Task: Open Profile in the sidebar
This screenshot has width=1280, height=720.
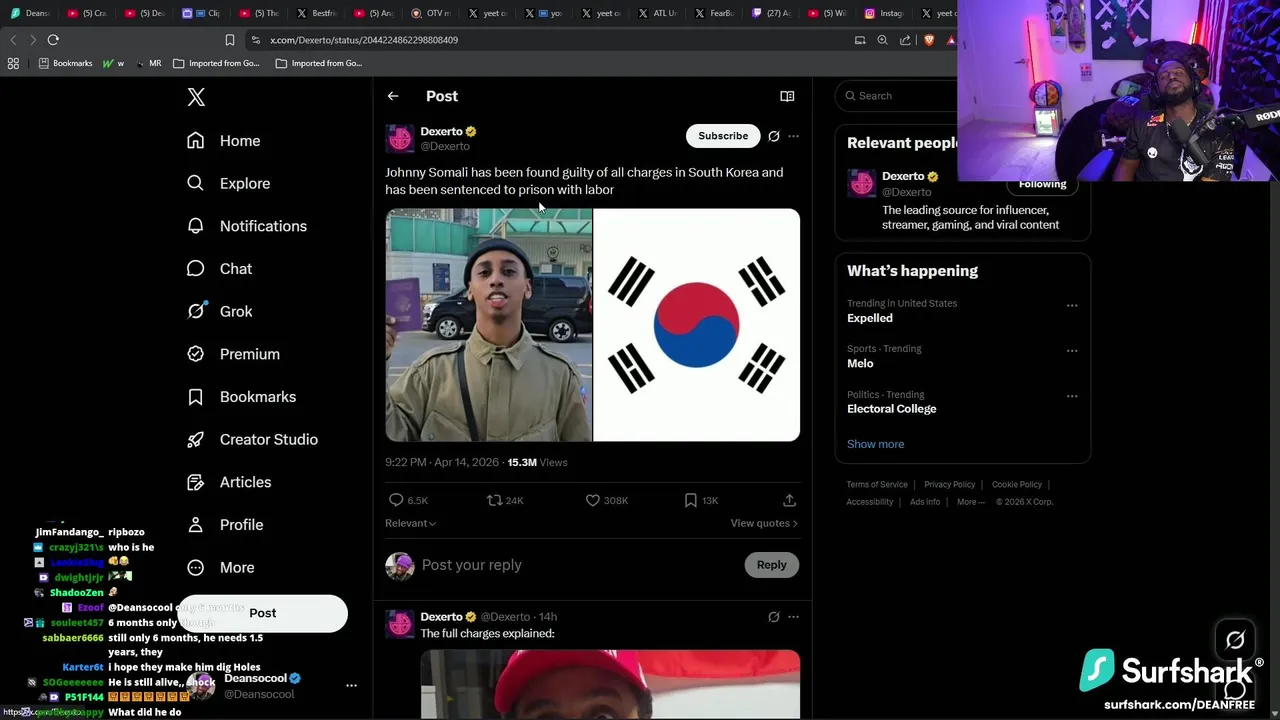Action: click(x=225, y=525)
